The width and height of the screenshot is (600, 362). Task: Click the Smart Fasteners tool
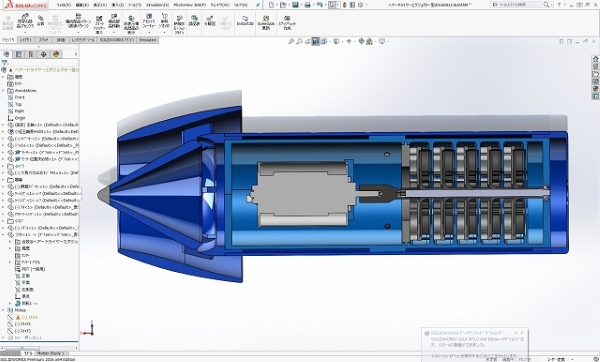click(x=99, y=25)
